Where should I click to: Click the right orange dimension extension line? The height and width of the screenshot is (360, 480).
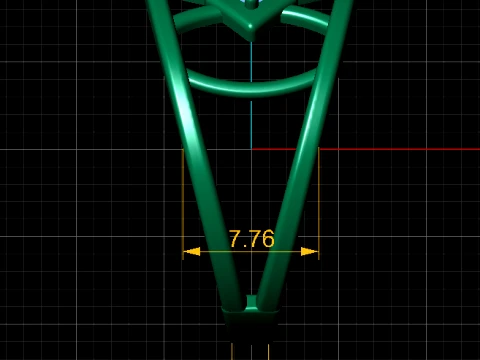click(319, 203)
